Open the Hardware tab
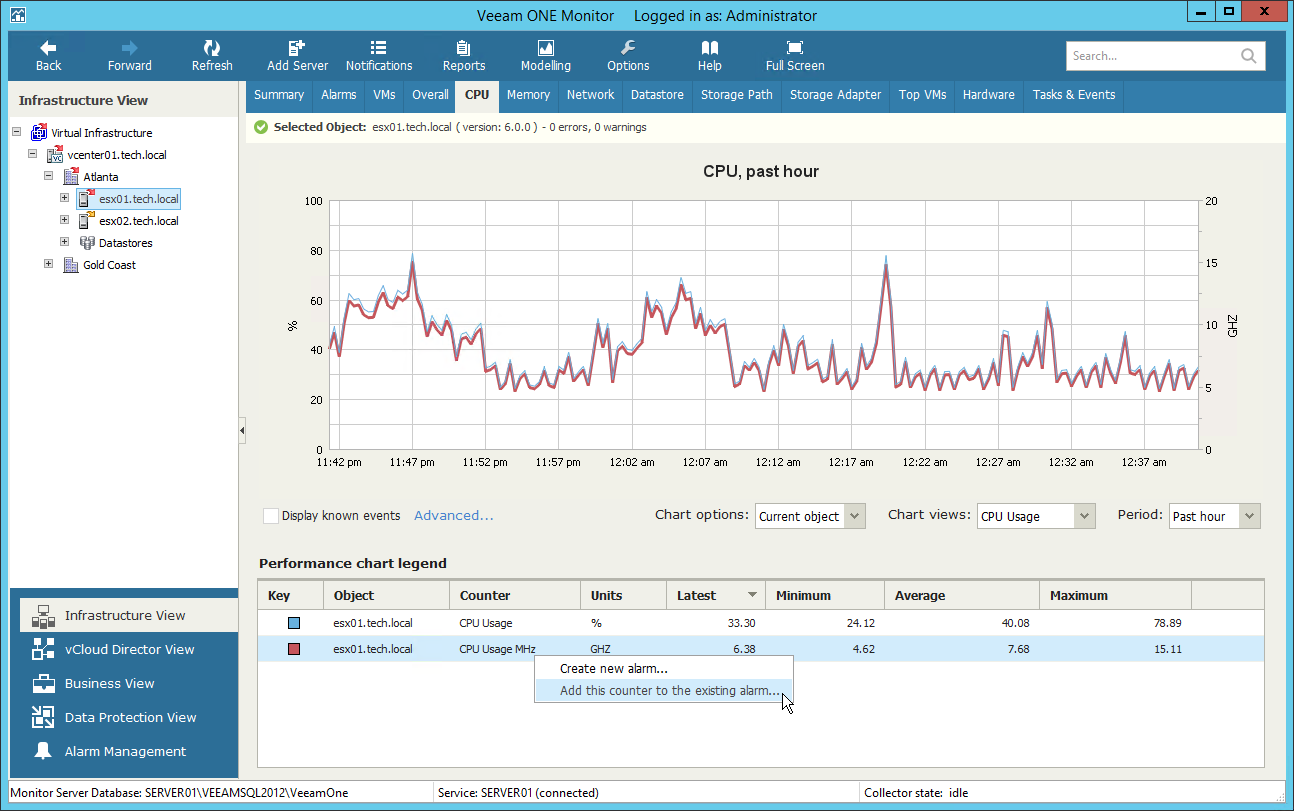The image size is (1294, 811). click(x=989, y=95)
